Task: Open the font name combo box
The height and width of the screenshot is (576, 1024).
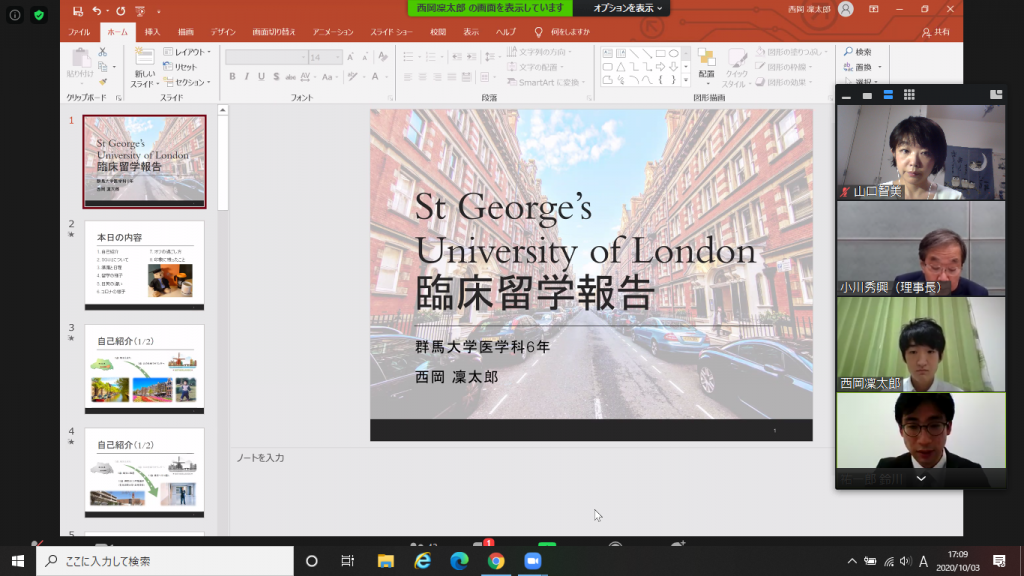Action: coord(266,57)
